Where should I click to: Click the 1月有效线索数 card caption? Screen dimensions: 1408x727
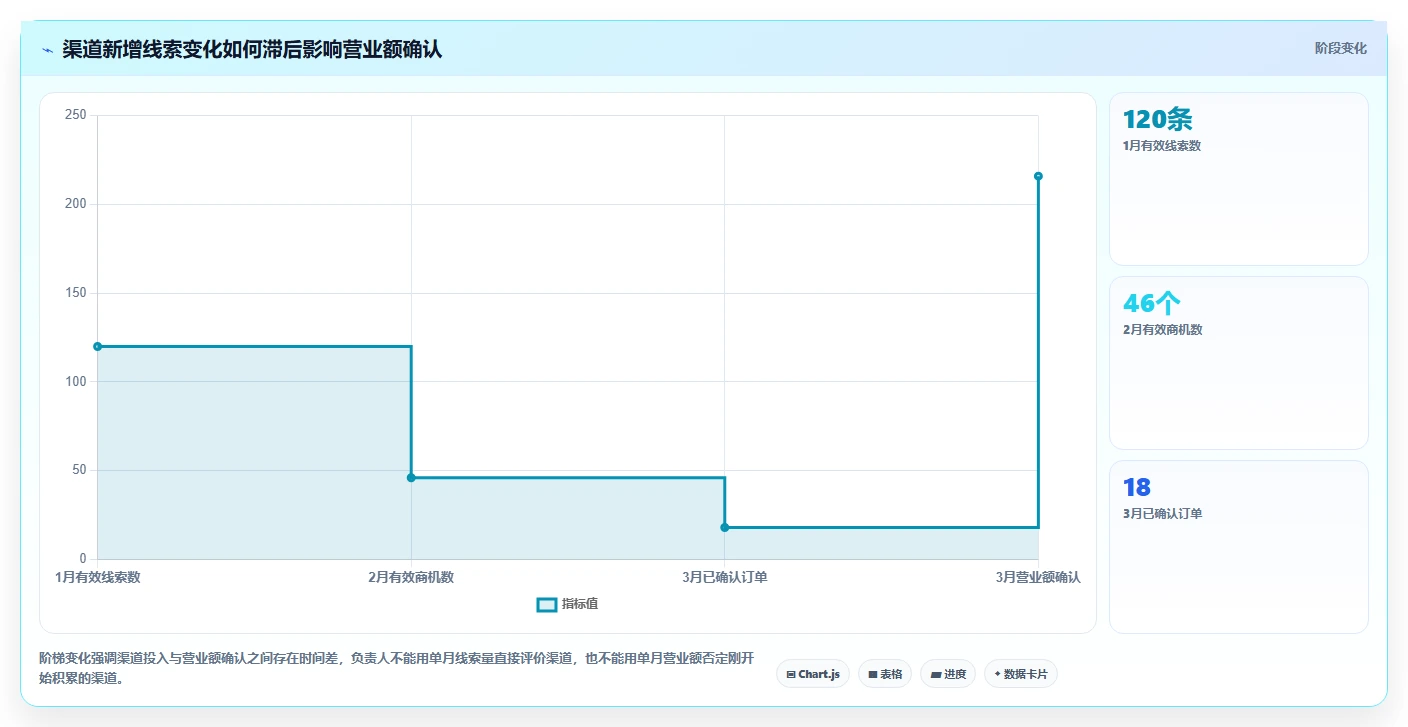point(1162,146)
